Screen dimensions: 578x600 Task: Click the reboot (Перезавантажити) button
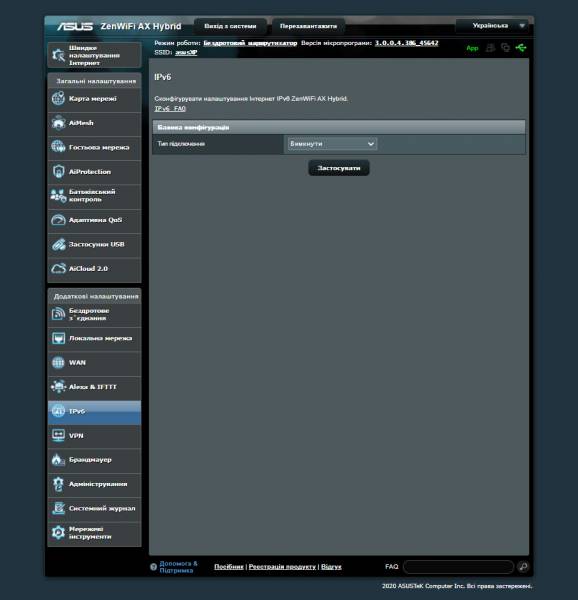click(308, 26)
